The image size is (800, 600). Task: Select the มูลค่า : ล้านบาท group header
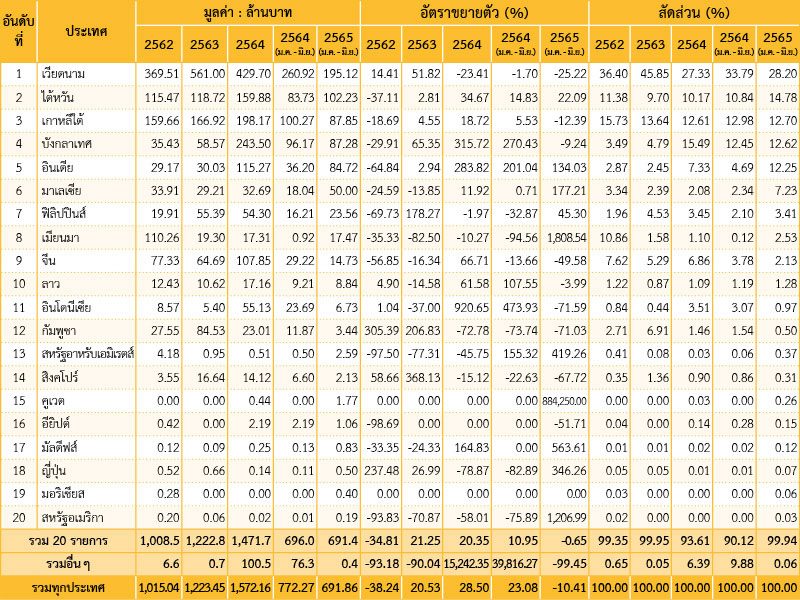click(248, 12)
